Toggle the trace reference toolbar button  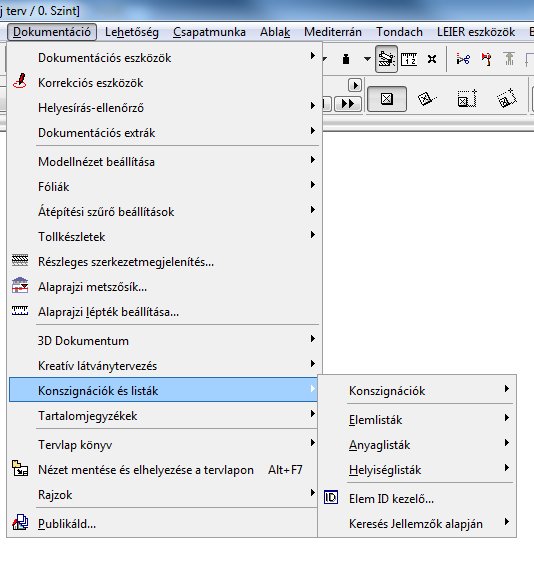[386, 59]
